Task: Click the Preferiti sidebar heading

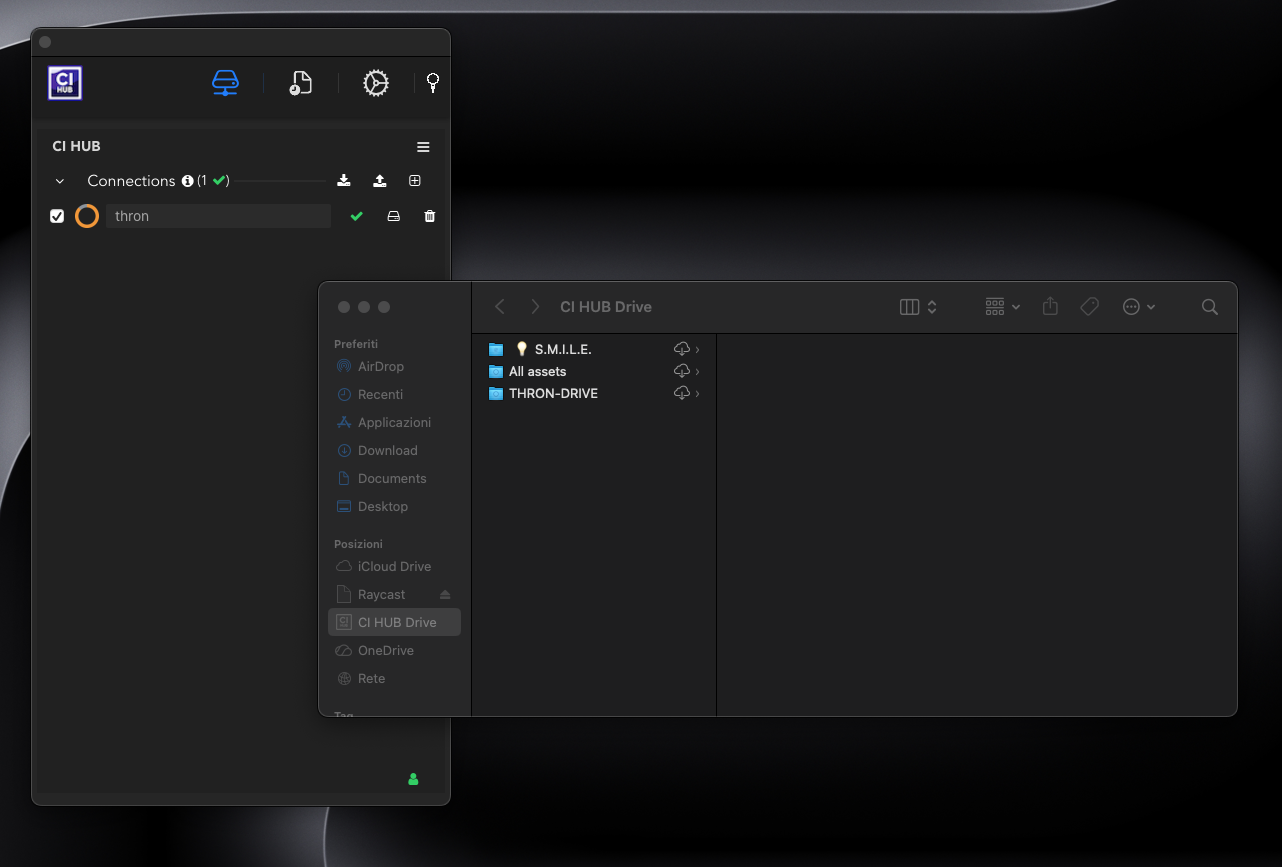Action: (x=356, y=344)
